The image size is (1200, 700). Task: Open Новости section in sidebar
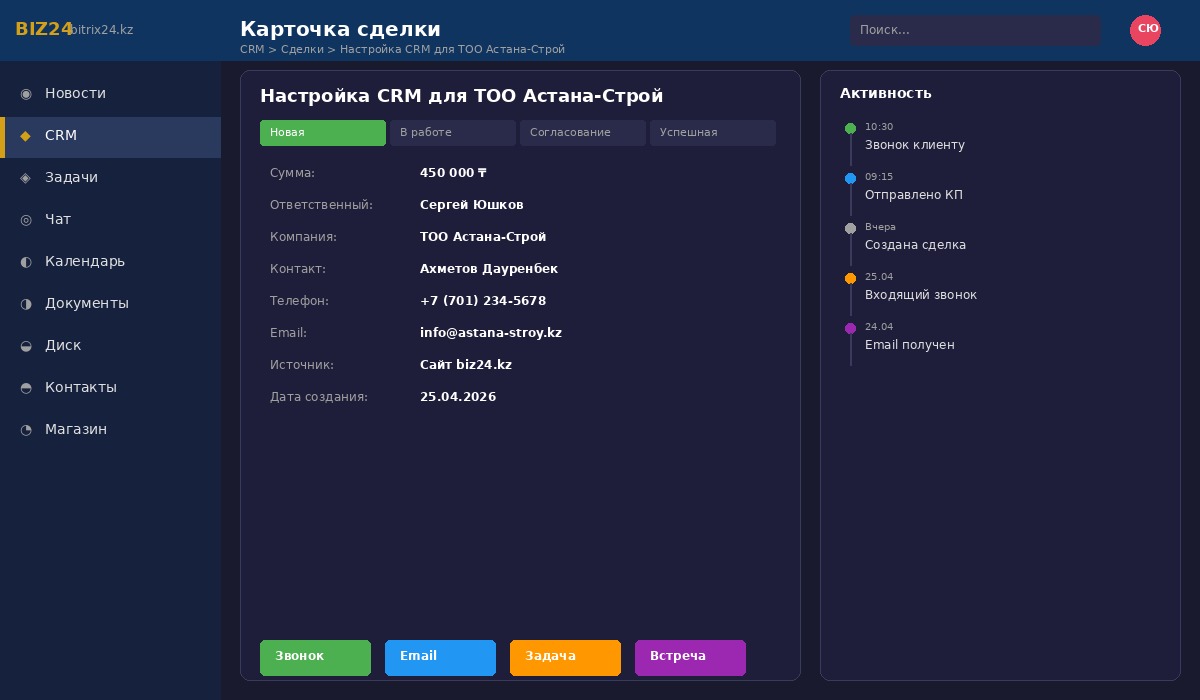[75, 93]
